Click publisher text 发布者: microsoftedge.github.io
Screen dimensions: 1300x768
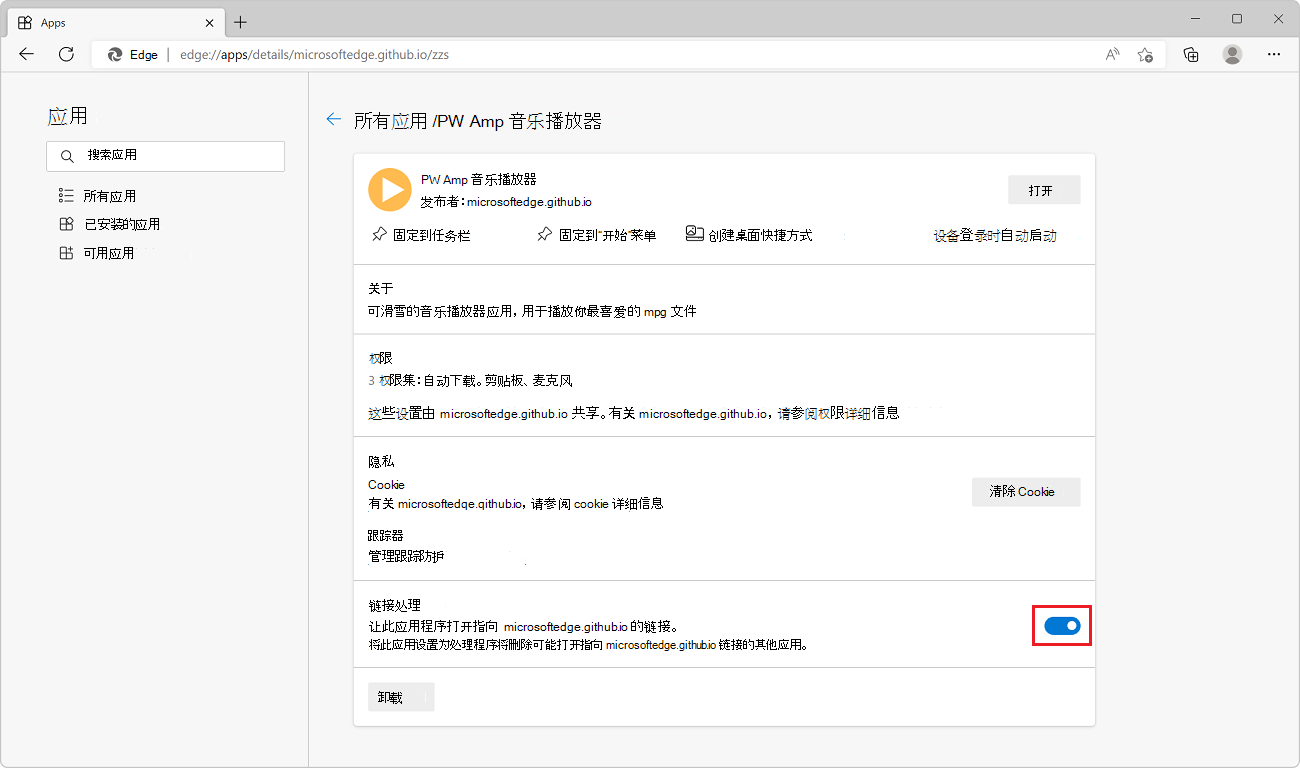coord(506,201)
